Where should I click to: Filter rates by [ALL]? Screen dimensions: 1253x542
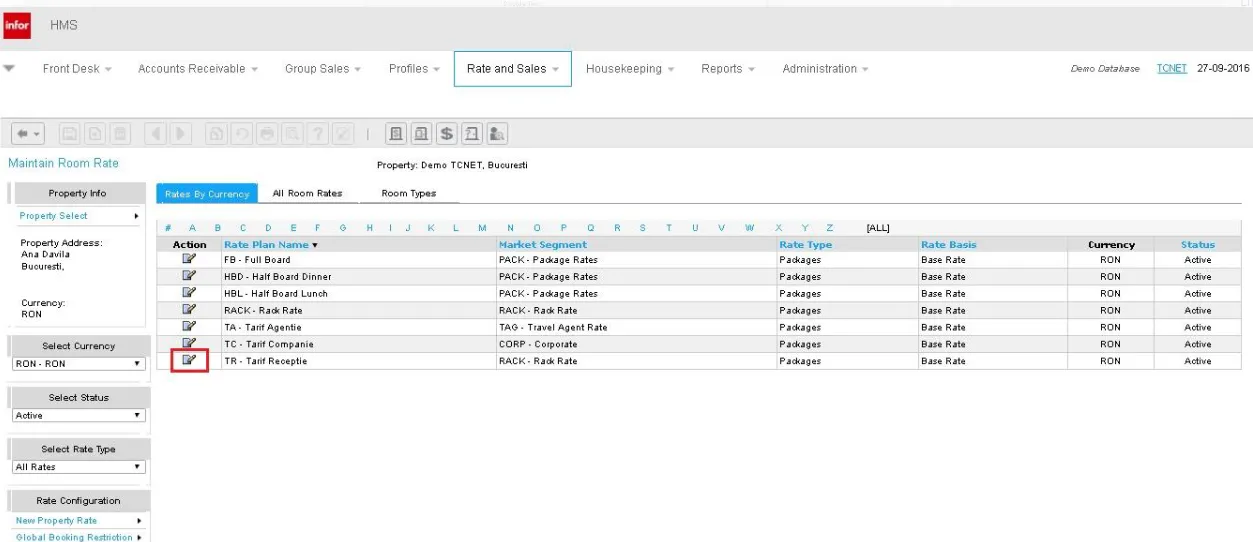coord(878,228)
